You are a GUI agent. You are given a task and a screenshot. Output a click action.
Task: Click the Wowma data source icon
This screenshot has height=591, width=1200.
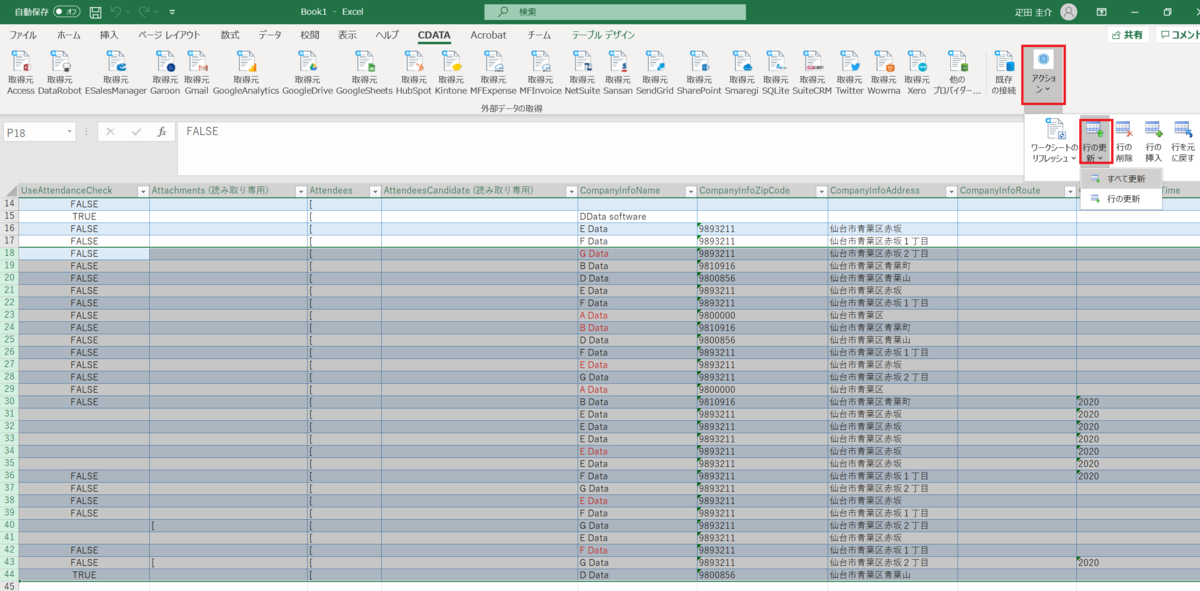(x=883, y=61)
